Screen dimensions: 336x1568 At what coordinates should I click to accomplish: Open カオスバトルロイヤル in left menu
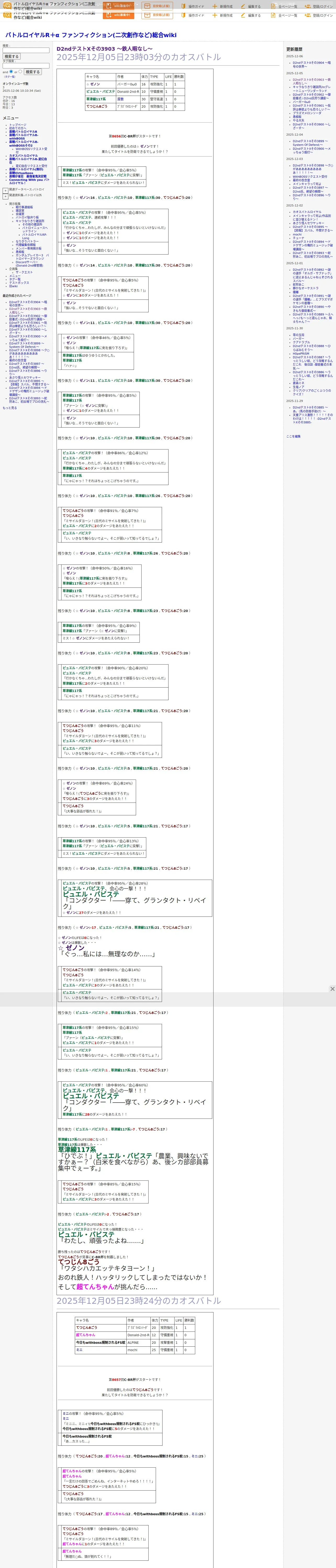[23, 155]
